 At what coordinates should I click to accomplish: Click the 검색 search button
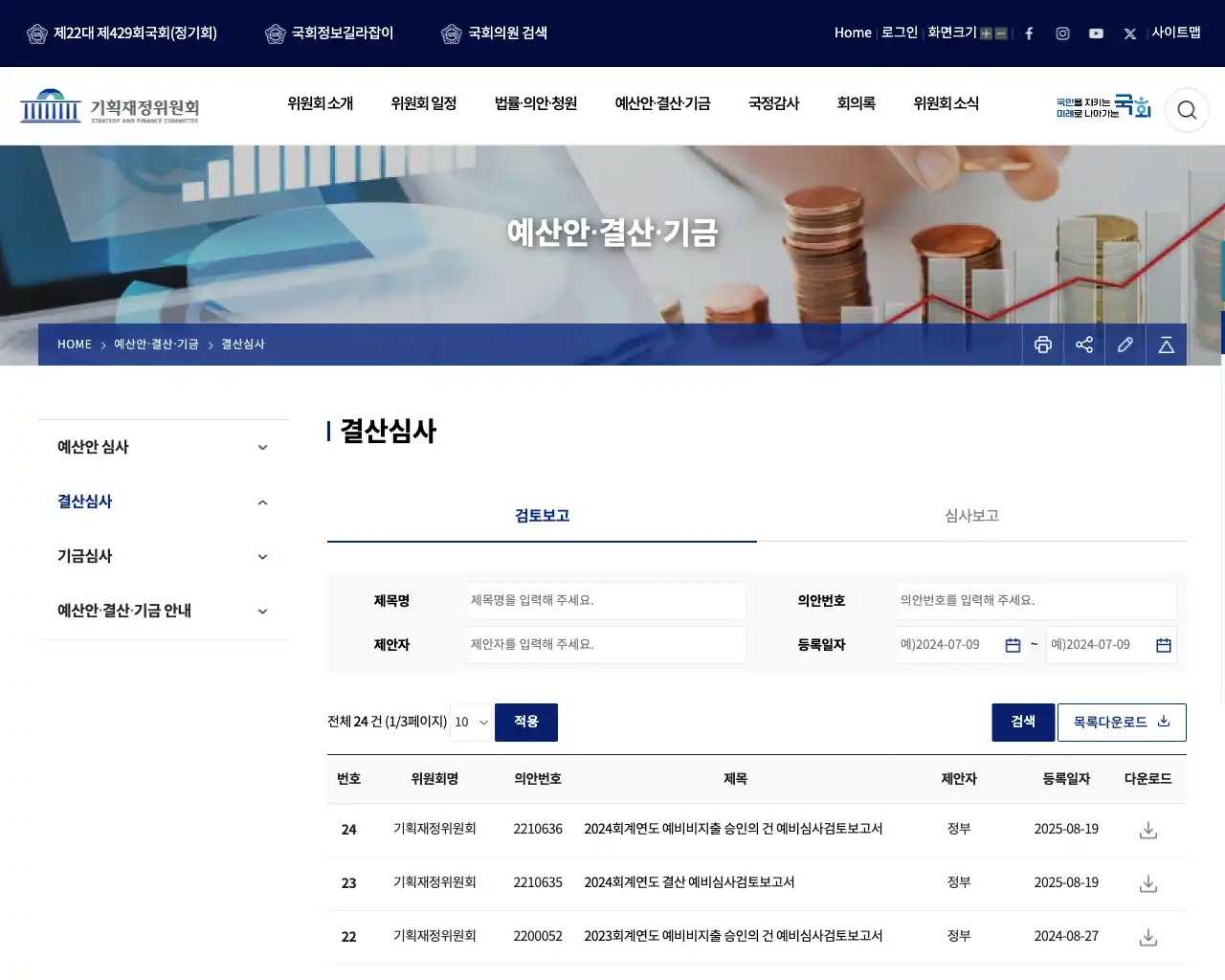[1023, 723]
